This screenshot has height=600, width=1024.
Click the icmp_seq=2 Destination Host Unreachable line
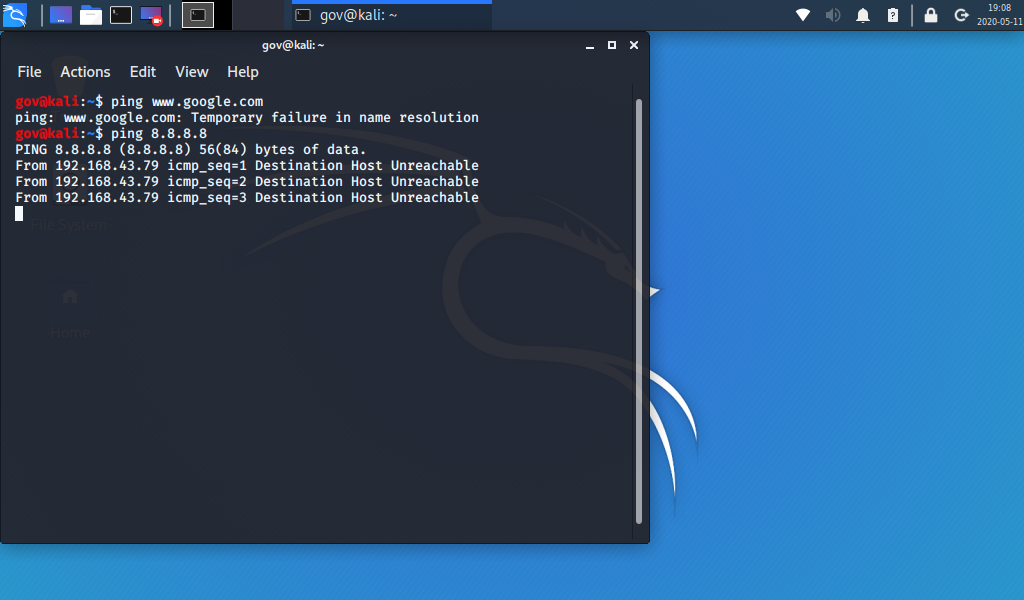point(247,182)
